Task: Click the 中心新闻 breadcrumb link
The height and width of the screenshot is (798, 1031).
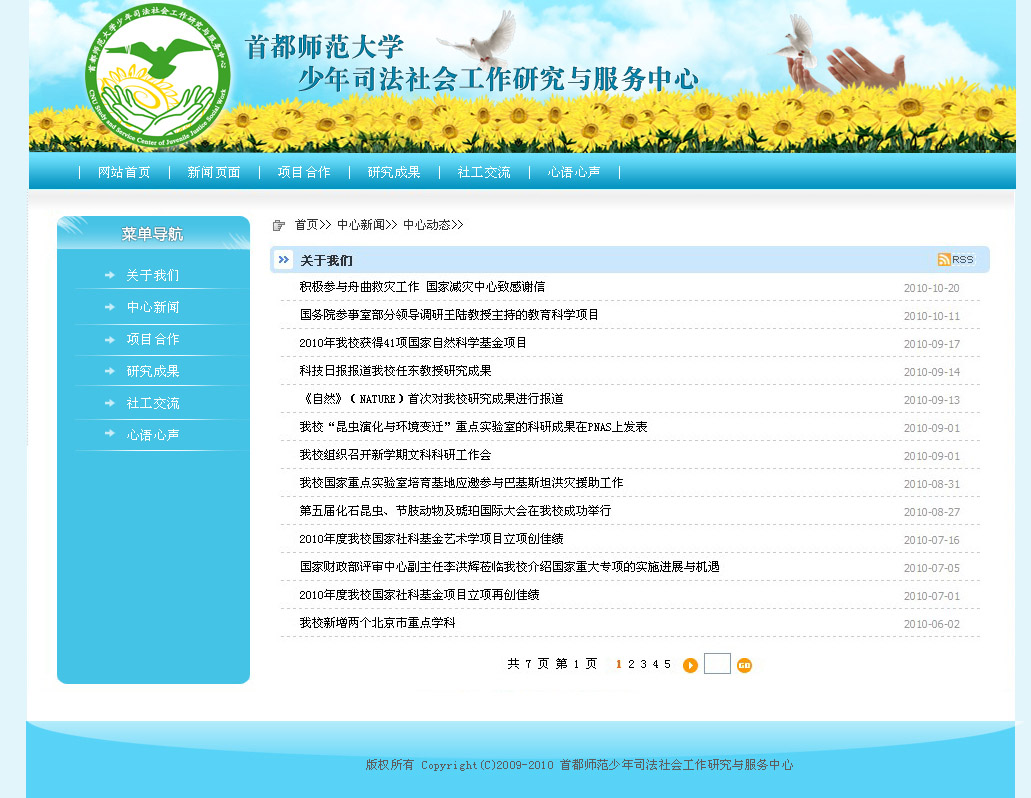Action: pyautogui.click(x=361, y=225)
